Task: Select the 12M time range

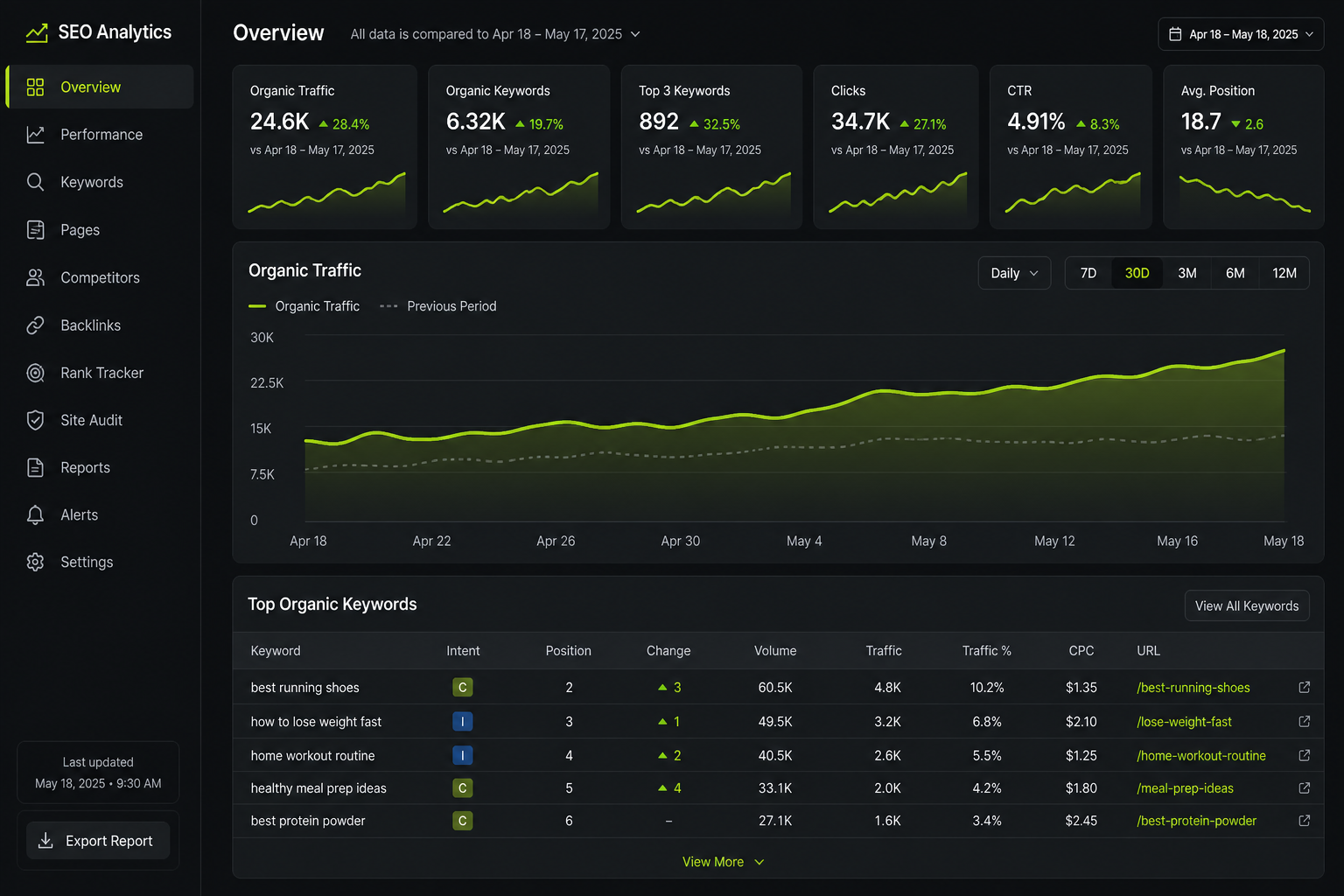Action: (x=1284, y=273)
